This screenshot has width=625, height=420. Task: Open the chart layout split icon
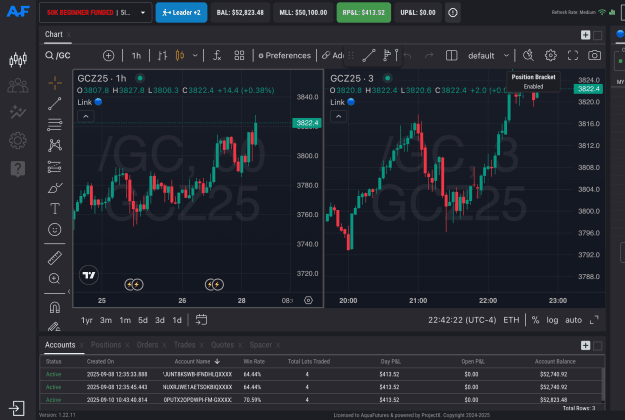click(x=451, y=55)
